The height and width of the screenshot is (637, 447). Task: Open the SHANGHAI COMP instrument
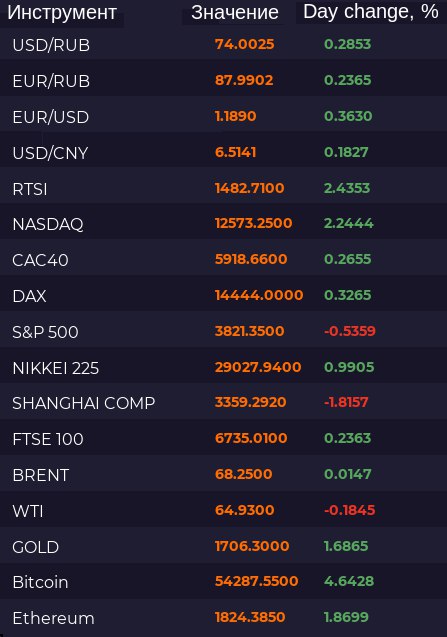pyautogui.click(x=84, y=403)
